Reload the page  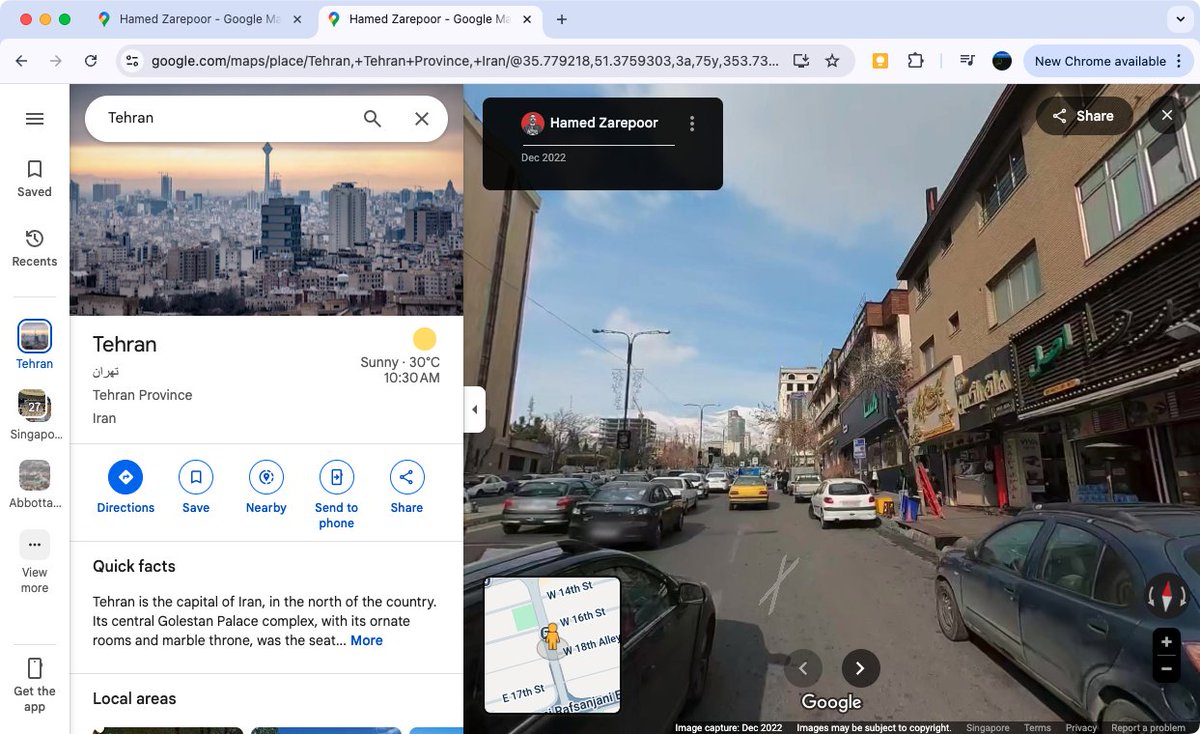pos(91,61)
